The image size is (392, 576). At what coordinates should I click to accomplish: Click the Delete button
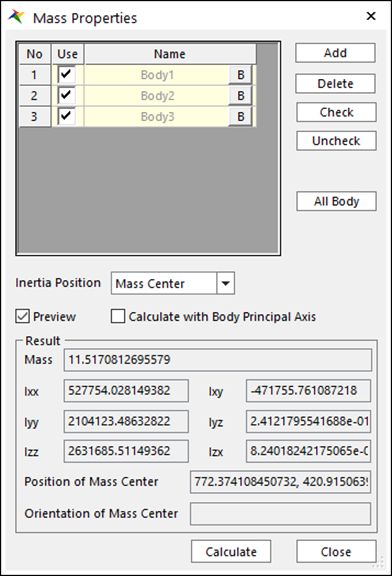pos(335,83)
